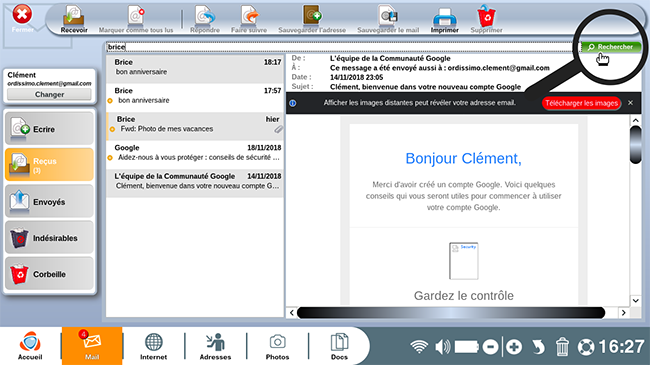Viewport: 650px width, 365px height.
Task: Click the horizontal scrollbar thumb
Action: (x=451, y=313)
